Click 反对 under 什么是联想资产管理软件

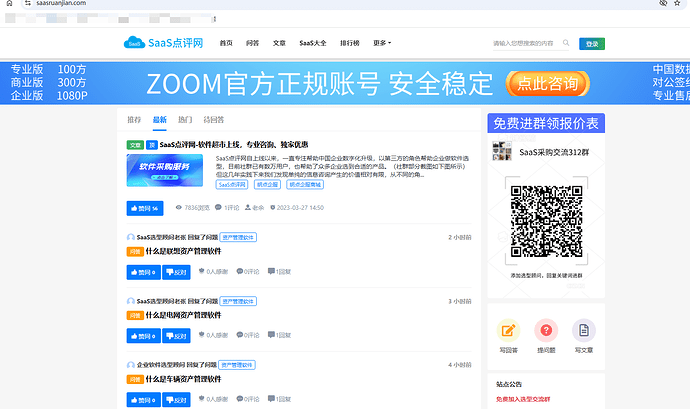176,272
